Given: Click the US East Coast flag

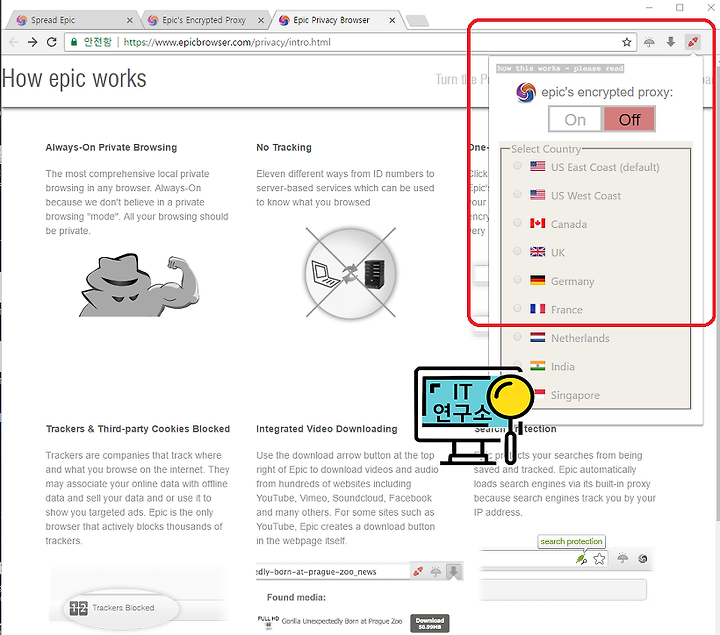Looking at the screenshot, I should (537, 166).
